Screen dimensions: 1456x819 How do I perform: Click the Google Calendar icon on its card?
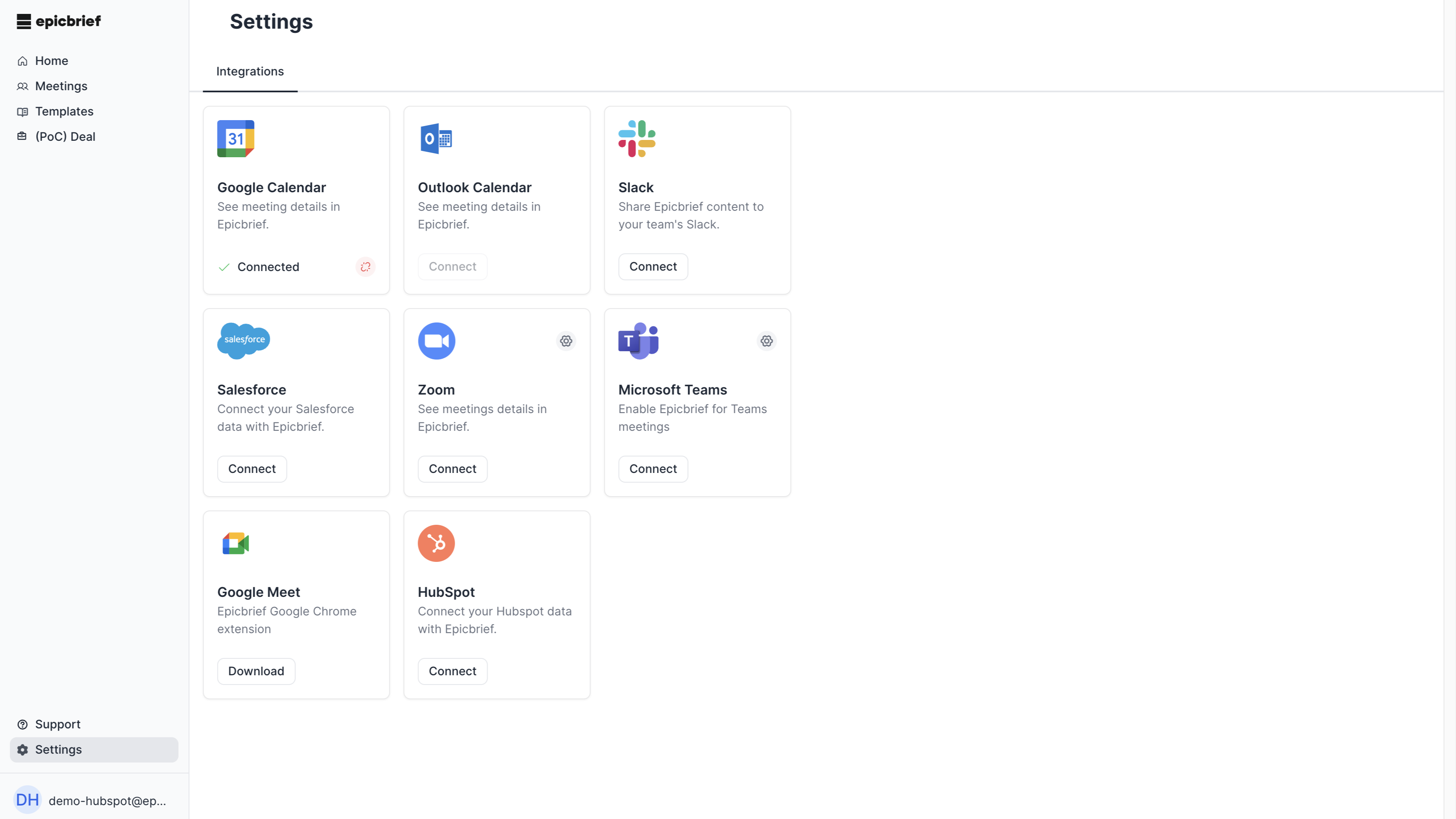point(236,139)
